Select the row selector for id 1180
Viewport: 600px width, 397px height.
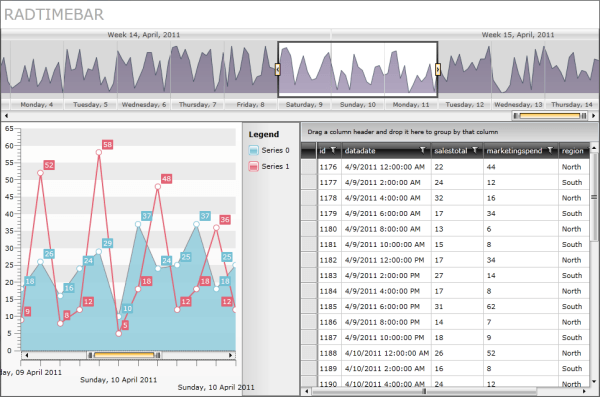pyautogui.click(x=309, y=229)
